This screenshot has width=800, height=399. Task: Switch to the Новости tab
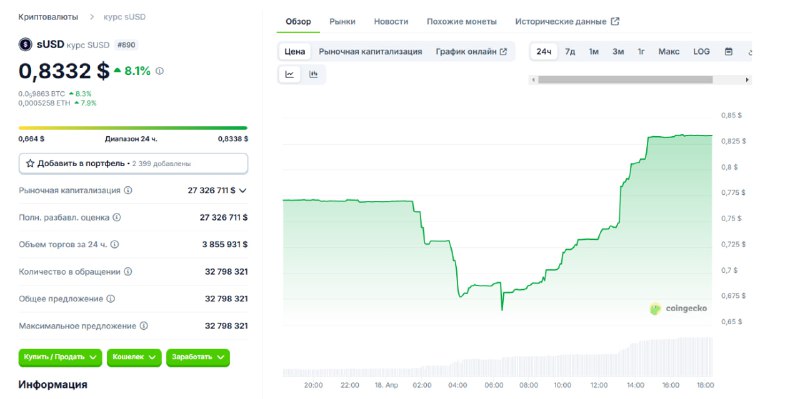[391, 21]
